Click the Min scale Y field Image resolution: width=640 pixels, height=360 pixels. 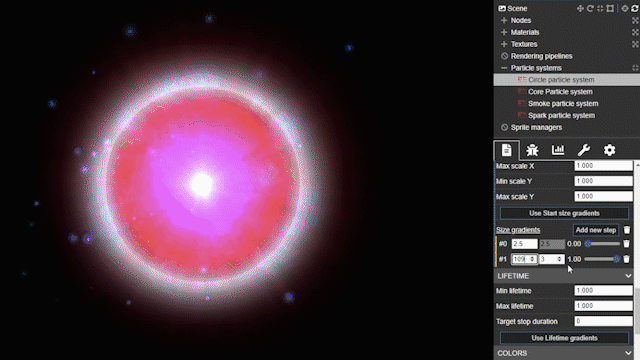604,181
